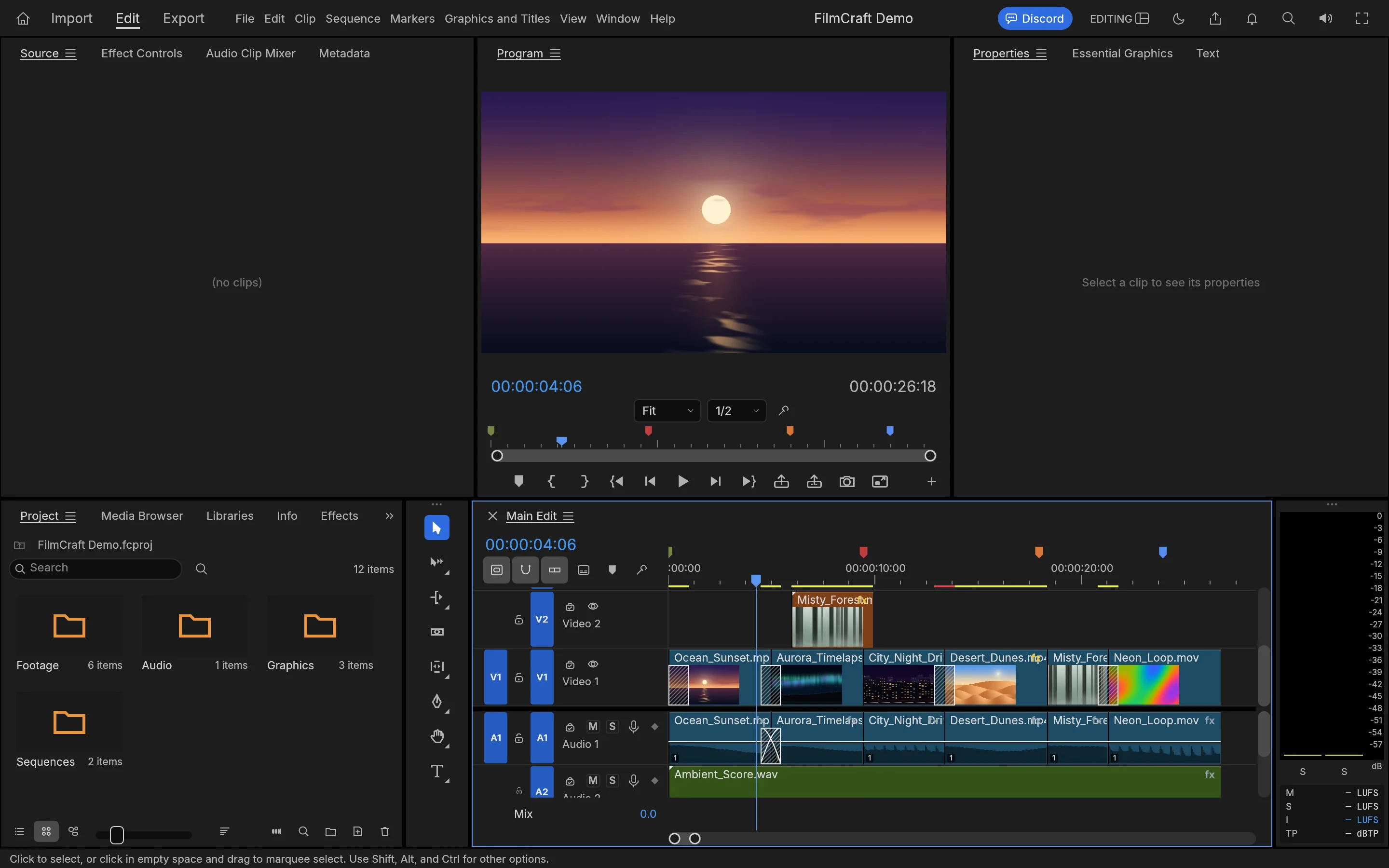This screenshot has width=1389, height=868.
Task: Play the program monitor sequence
Action: tap(682, 482)
